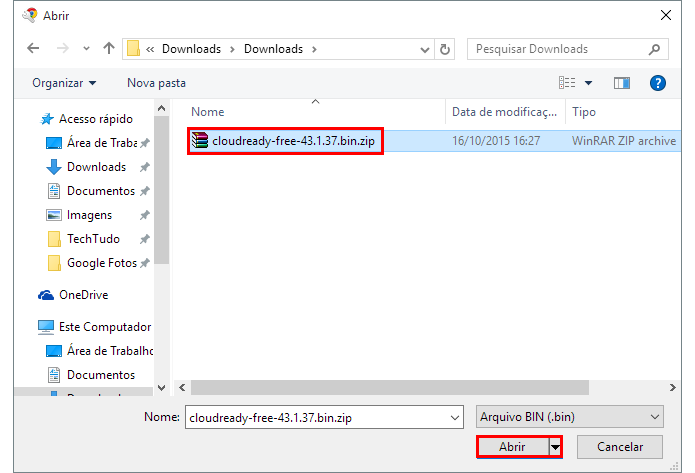Click the folder icon in address bar
Screen dimensions: 695x473
(133, 49)
